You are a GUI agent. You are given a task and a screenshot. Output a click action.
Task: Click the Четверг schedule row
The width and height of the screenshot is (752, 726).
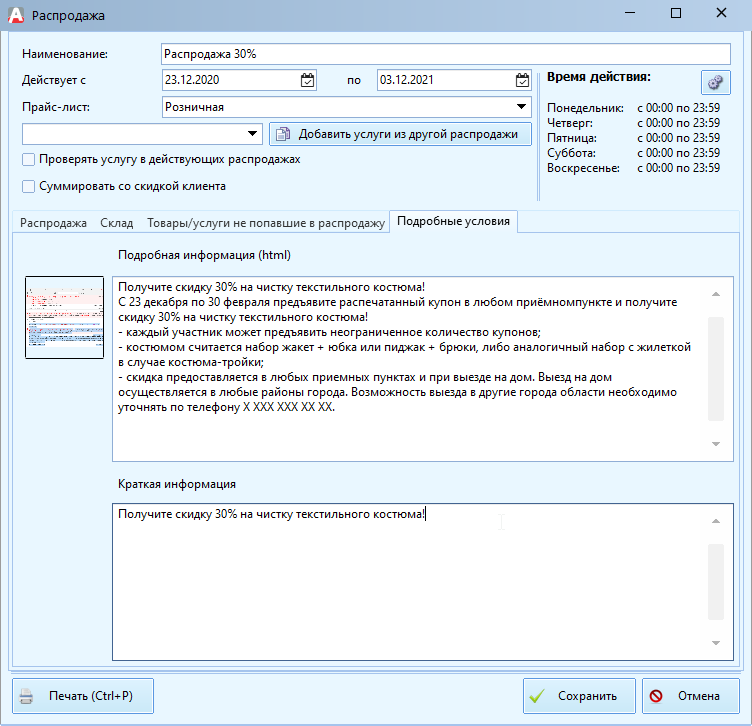(633, 123)
